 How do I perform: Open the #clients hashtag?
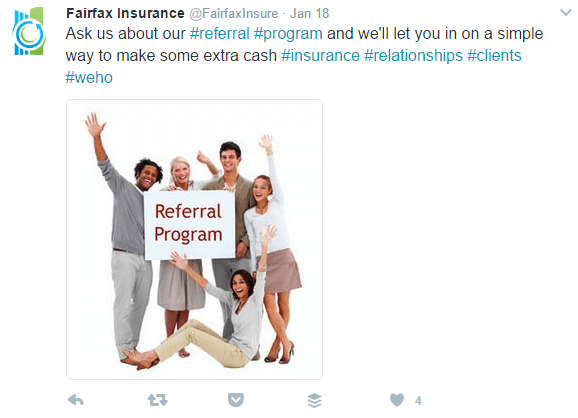[x=494, y=56]
